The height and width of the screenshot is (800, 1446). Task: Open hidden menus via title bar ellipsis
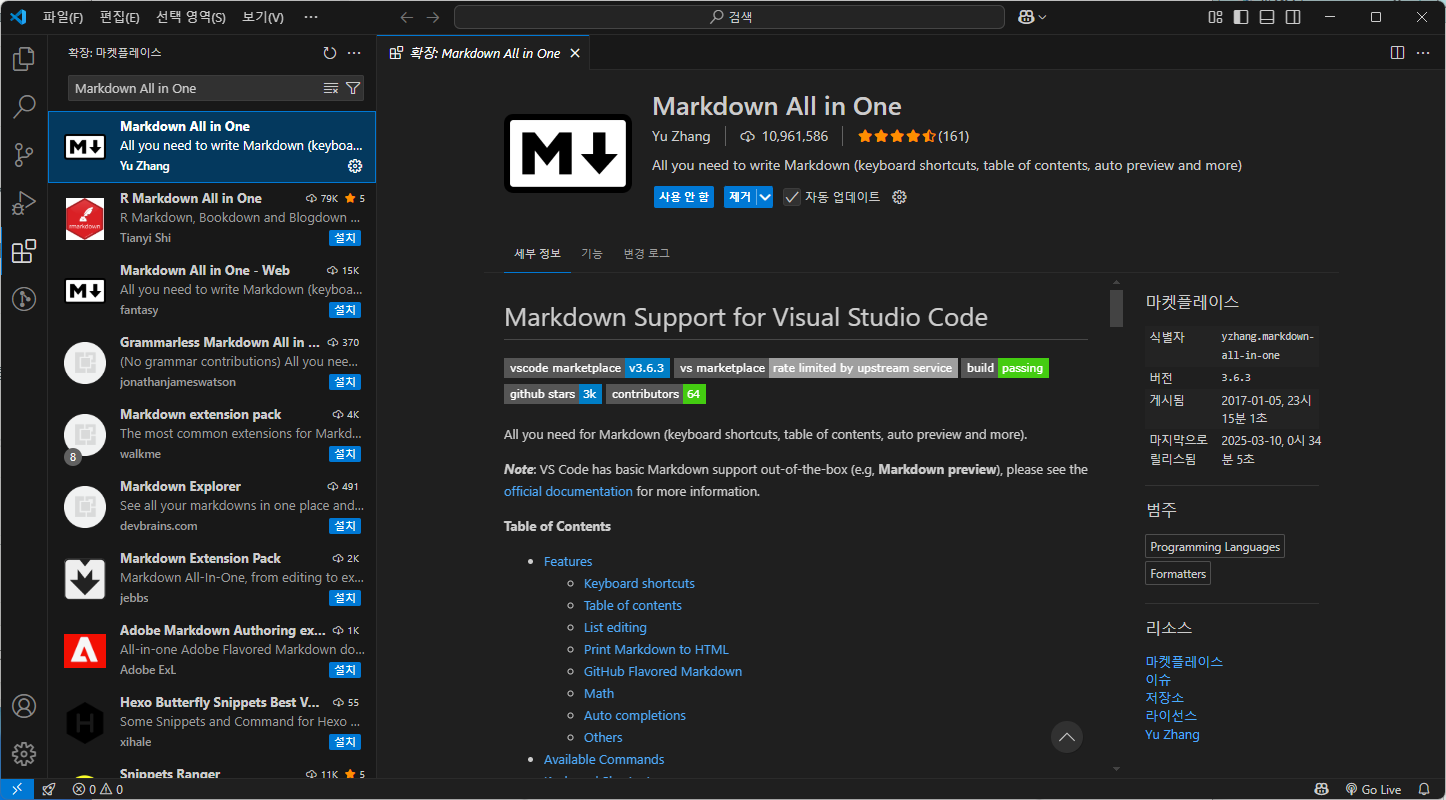coord(311,17)
